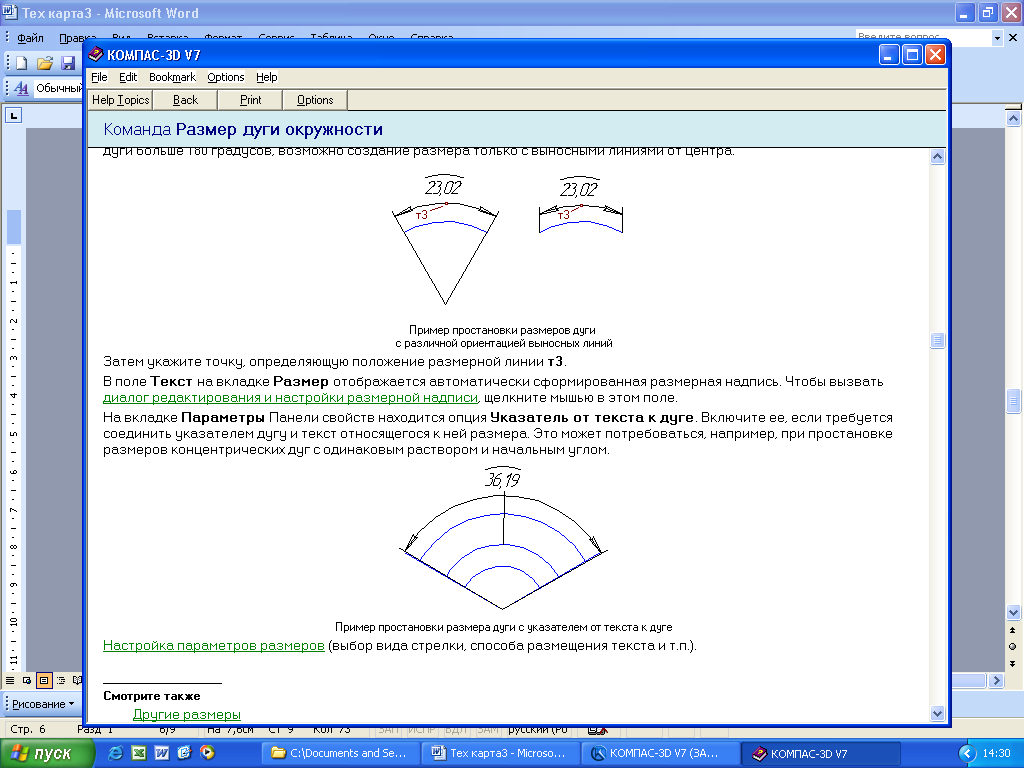Image resolution: width=1024 pixels, height=768 pixels.
Task: Click spelling status icon in Word status bar
Action: click(597, 729)
